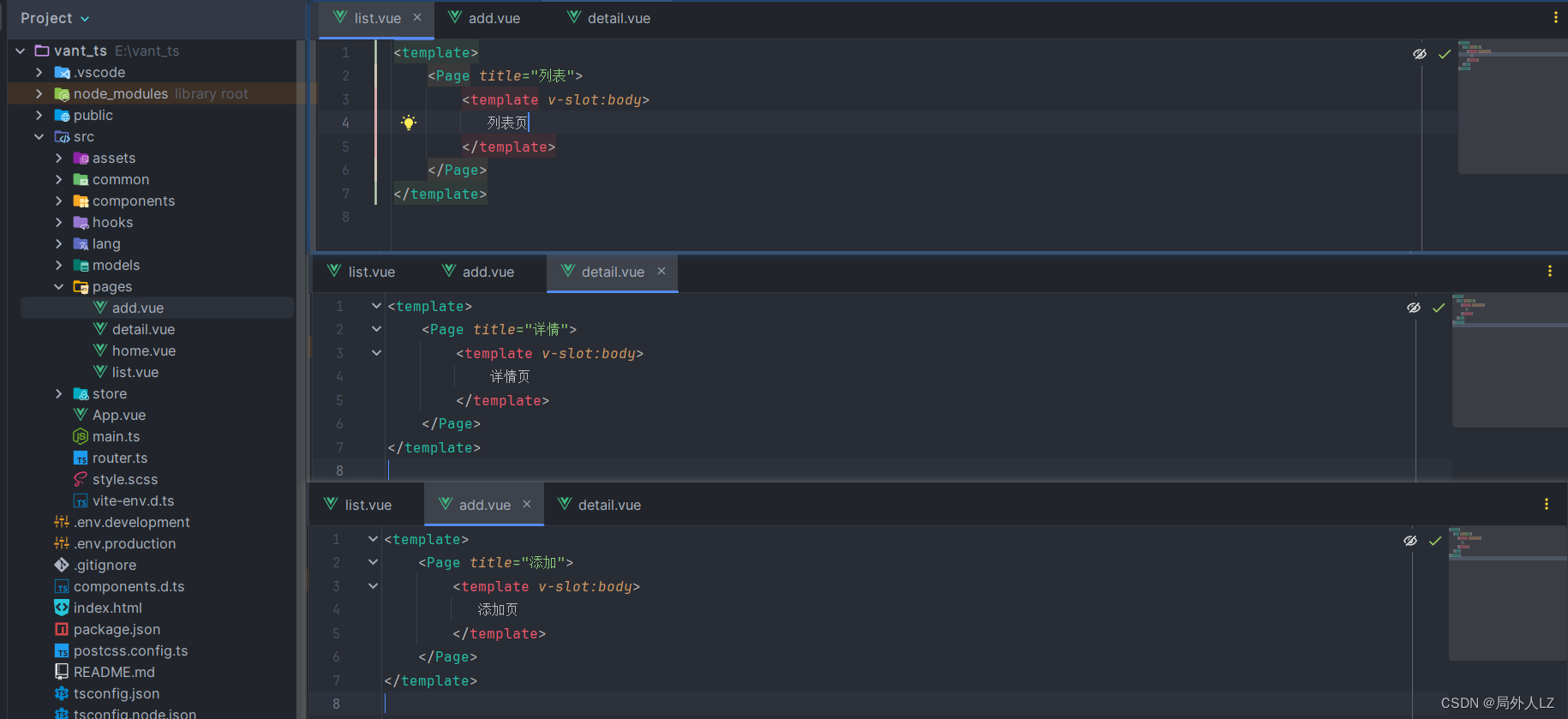Close the detail.vue tab in middle editor

coord(661,272)
